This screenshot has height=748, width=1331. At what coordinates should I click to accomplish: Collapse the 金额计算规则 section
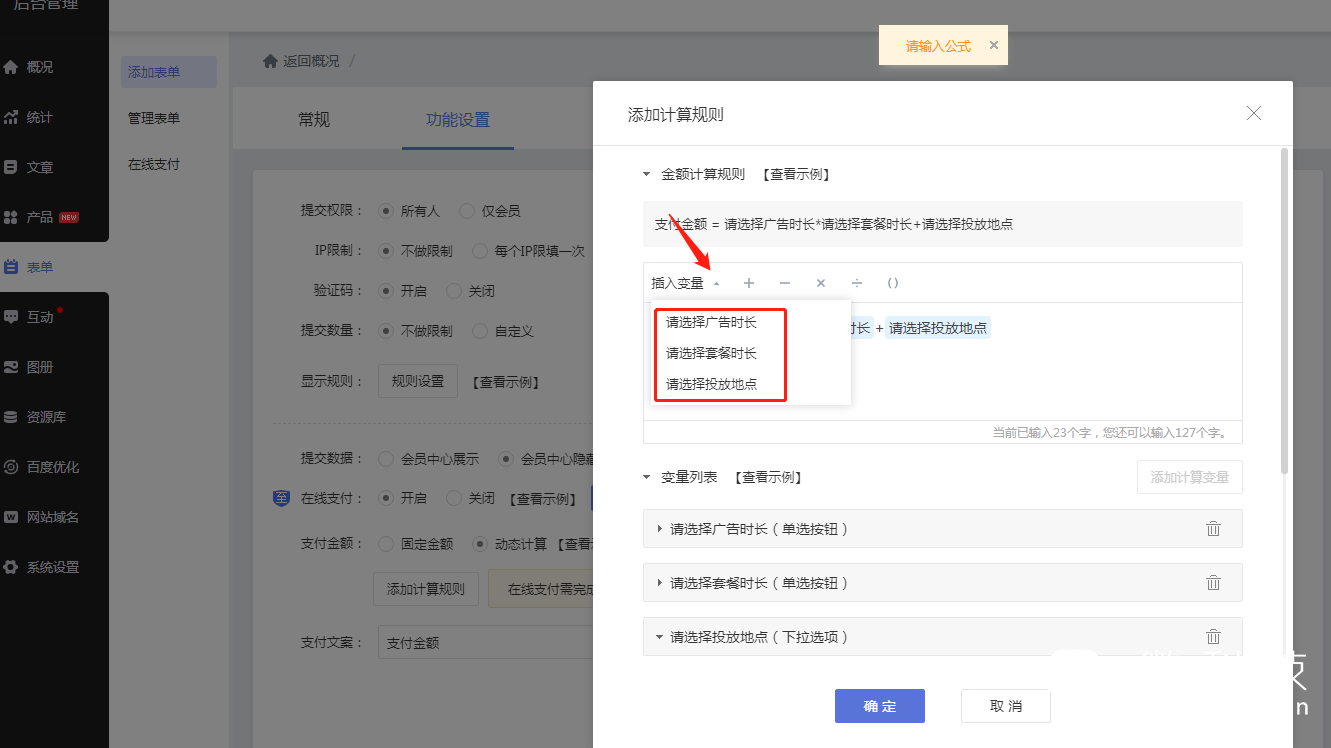point(647,174)
